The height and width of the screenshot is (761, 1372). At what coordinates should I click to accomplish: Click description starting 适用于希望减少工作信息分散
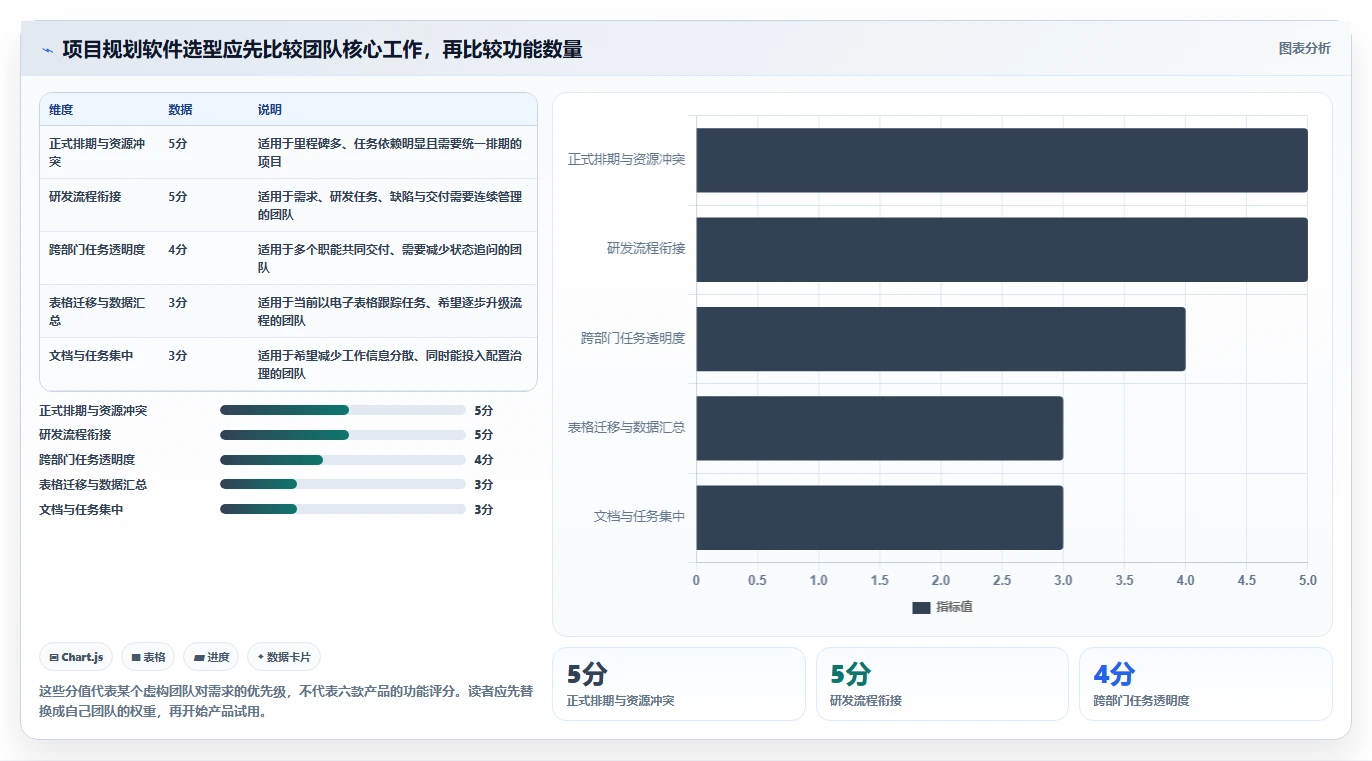coord(390,364)
